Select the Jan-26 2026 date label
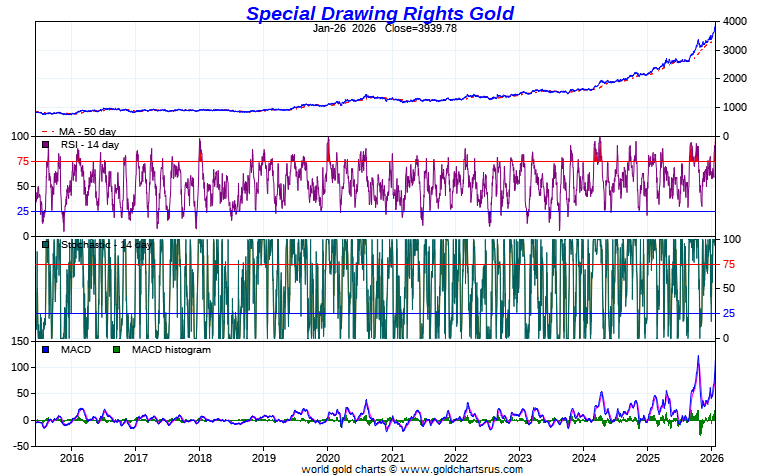The width and height of the screenshot is (760, 475). 345,28
